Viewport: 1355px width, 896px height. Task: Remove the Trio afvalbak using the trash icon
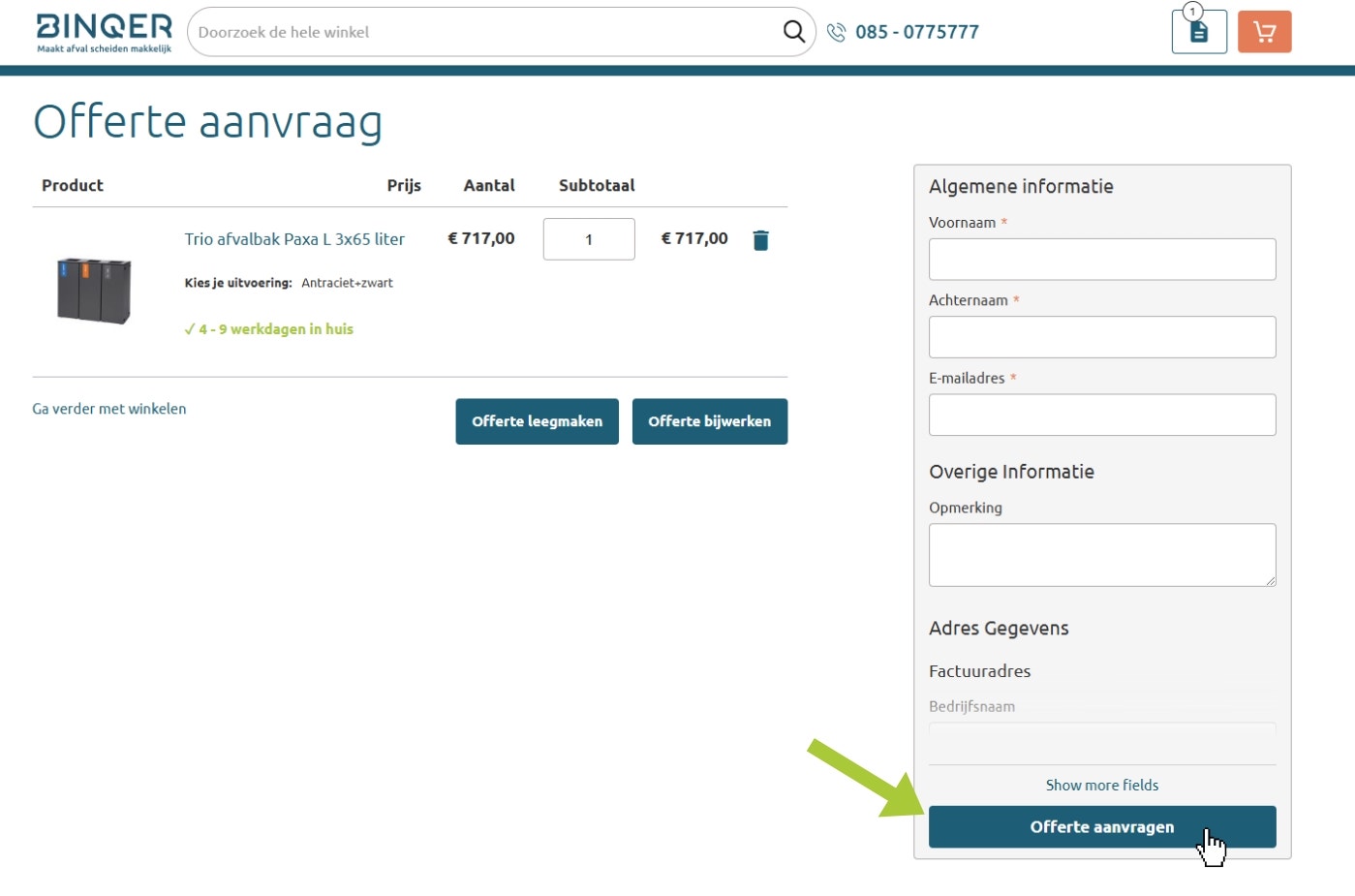click(x=760, y=239)
